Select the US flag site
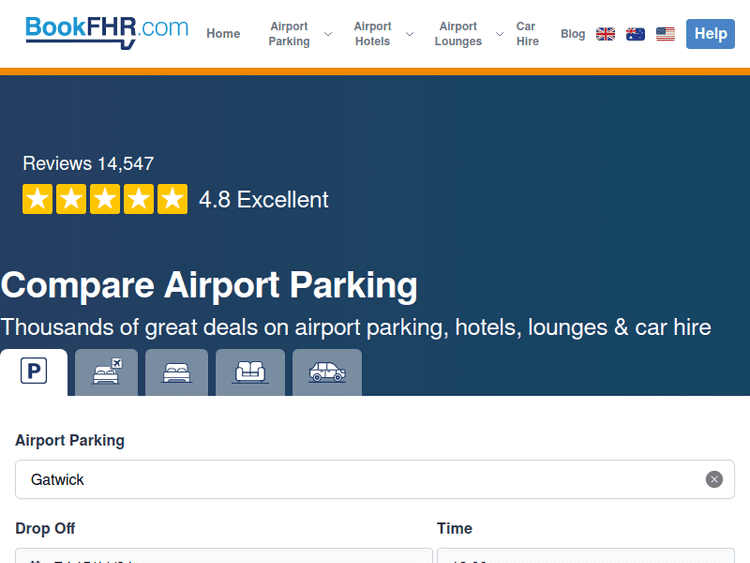The width and height of the screenshot is (750, 563). (x=665, y=34)
